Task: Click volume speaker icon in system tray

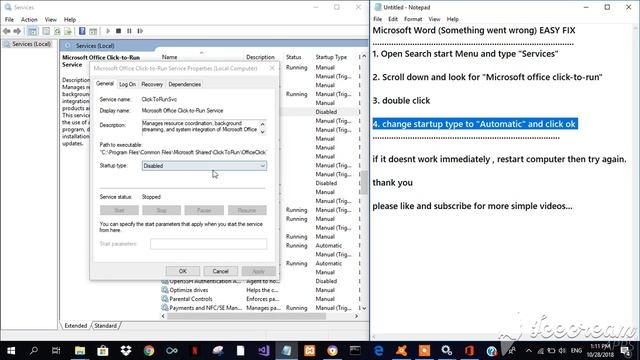Action: 562,351
